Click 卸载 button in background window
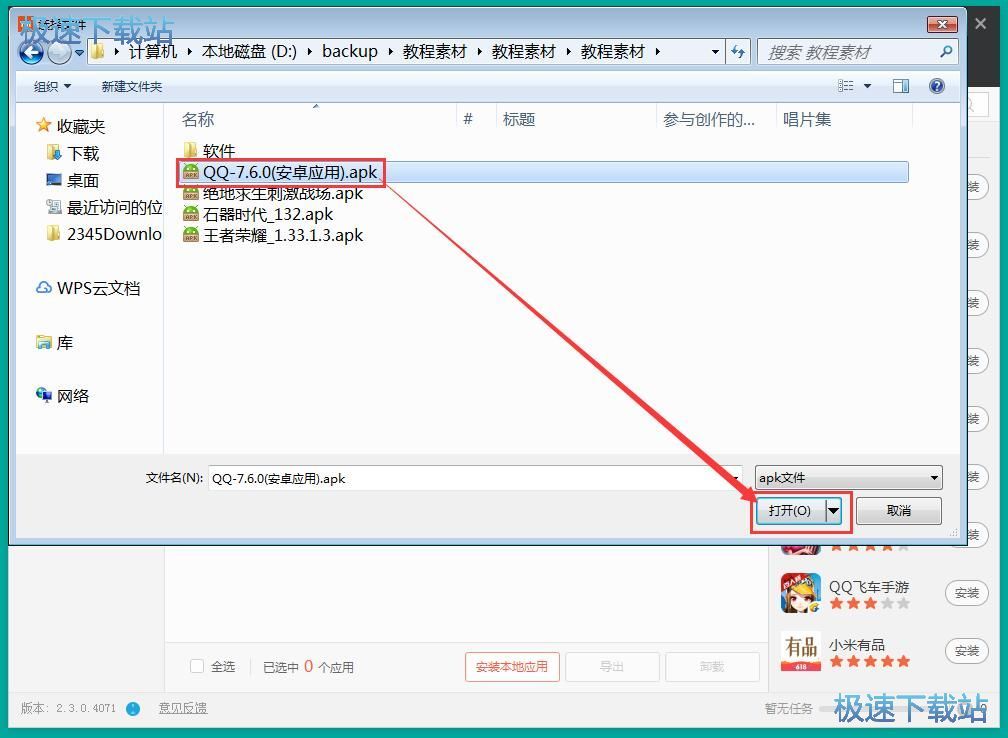The height and width of the screenshot is (738, 1008). pyautogui.click(x=712, y=667)
